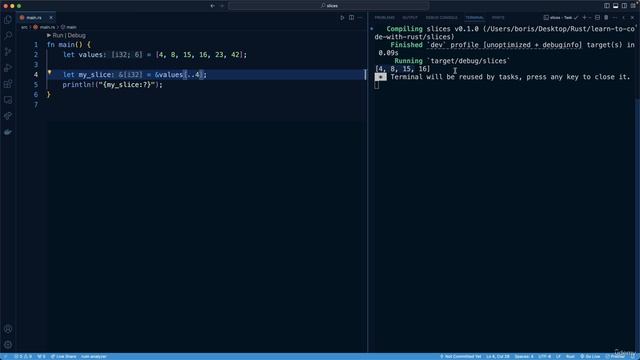Click the src breadcrumb segment
Image resolution: width=640 pixels, height=360 pixels.
tap(24, 27)
